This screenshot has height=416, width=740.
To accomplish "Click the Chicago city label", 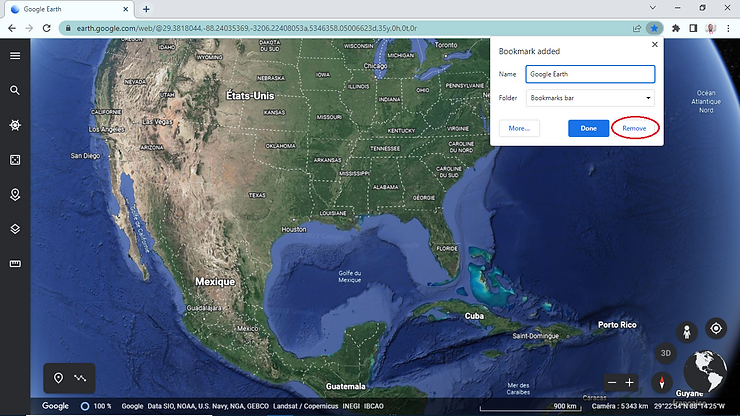I will [375, 66].
